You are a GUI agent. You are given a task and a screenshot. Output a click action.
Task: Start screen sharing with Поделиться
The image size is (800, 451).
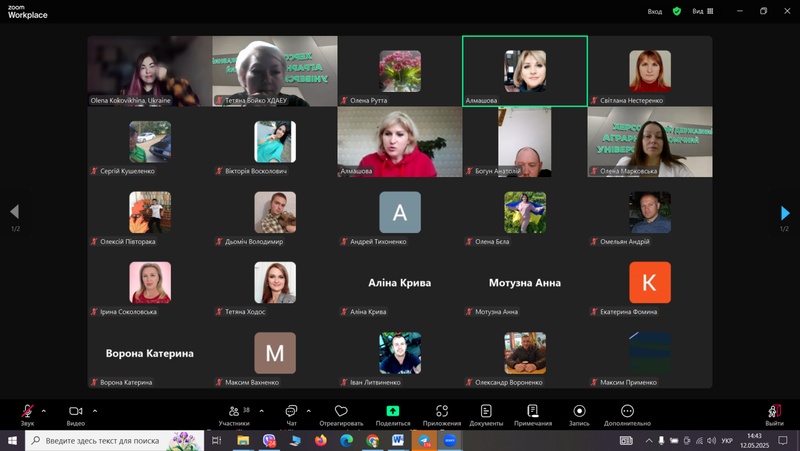[x=393, y=415]
